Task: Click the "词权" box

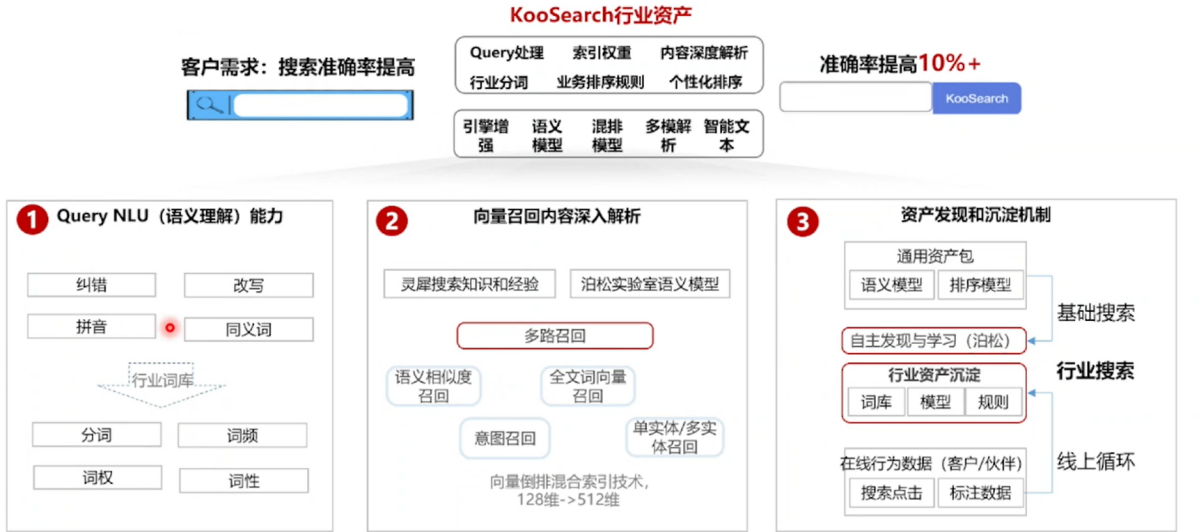Action: (x=97, y=477)
